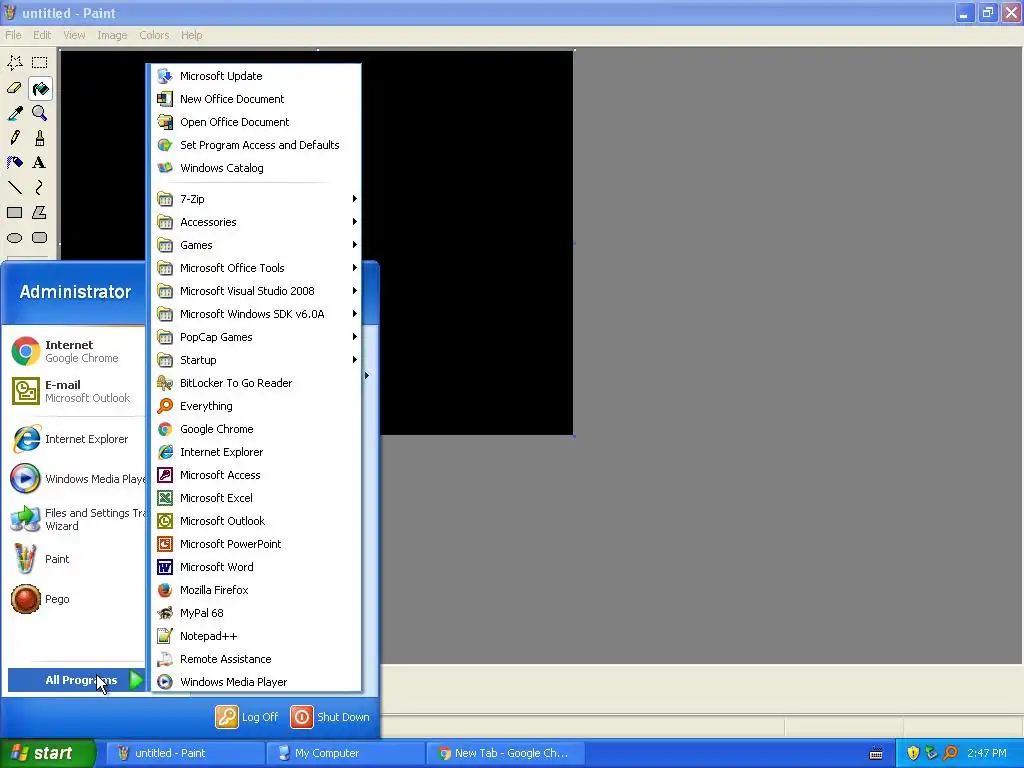The height and width of the screenshot is (768, 1024).
Task: Launch Everything search from programs list
Action: click(x=256, y=406)
